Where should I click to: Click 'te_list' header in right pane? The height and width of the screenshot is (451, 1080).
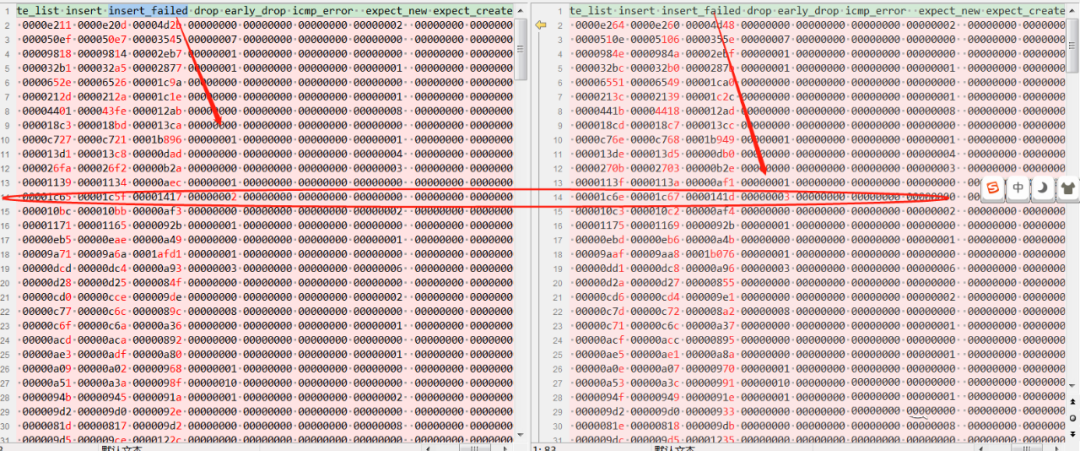(x=590, y=11)
